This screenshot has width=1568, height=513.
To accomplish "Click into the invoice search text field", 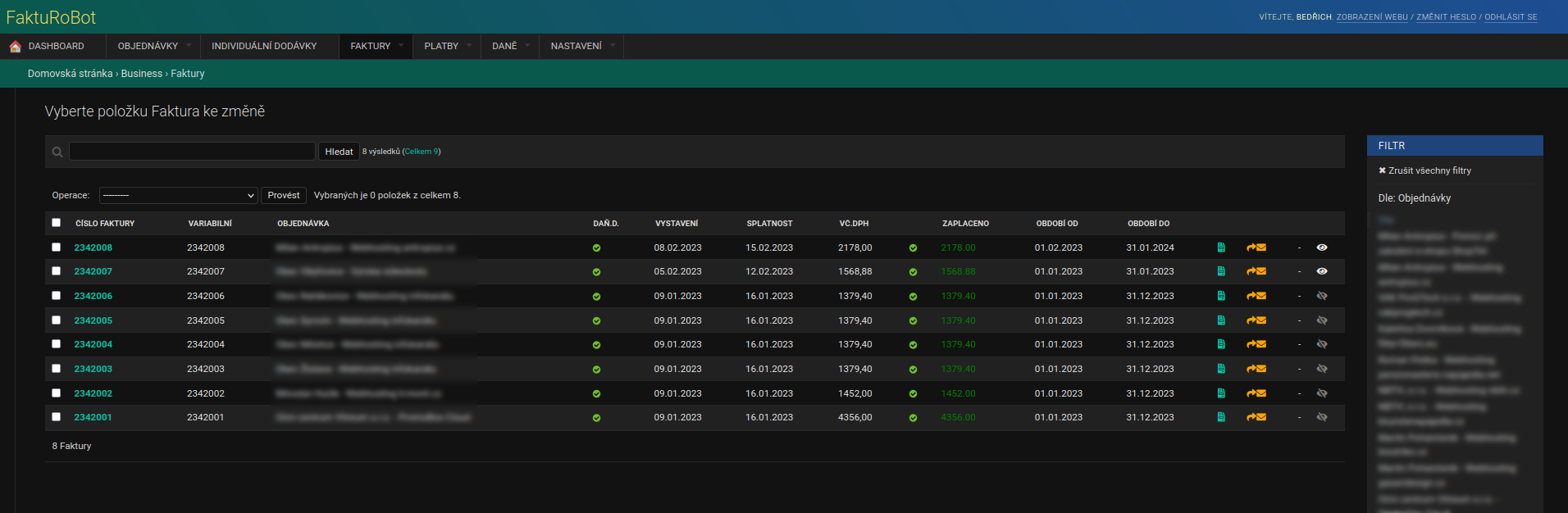I will [192, 152].
